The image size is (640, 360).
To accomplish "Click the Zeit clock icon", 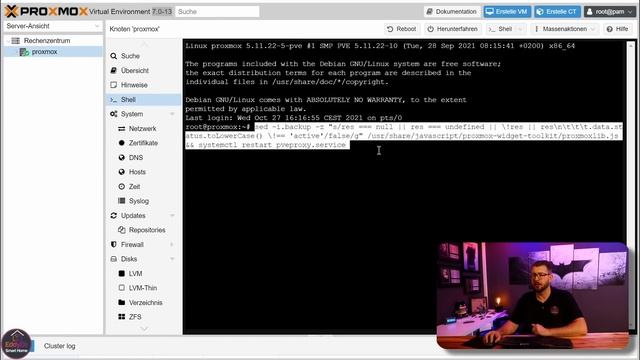I will pos(121,187).
